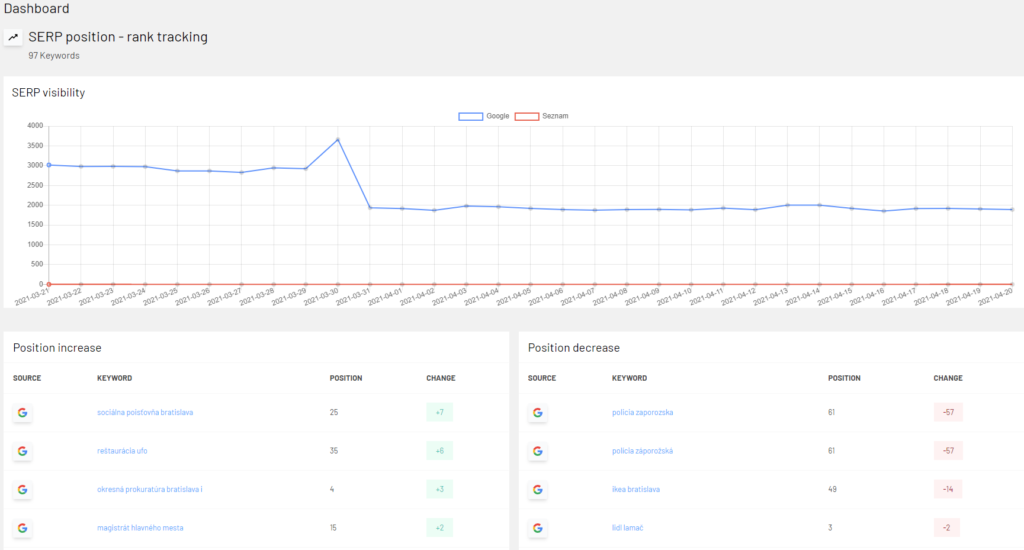Click the +6 change badge
Image resolution: width=1024 pixels, height=550 pixels.
(x=440, y=451)
